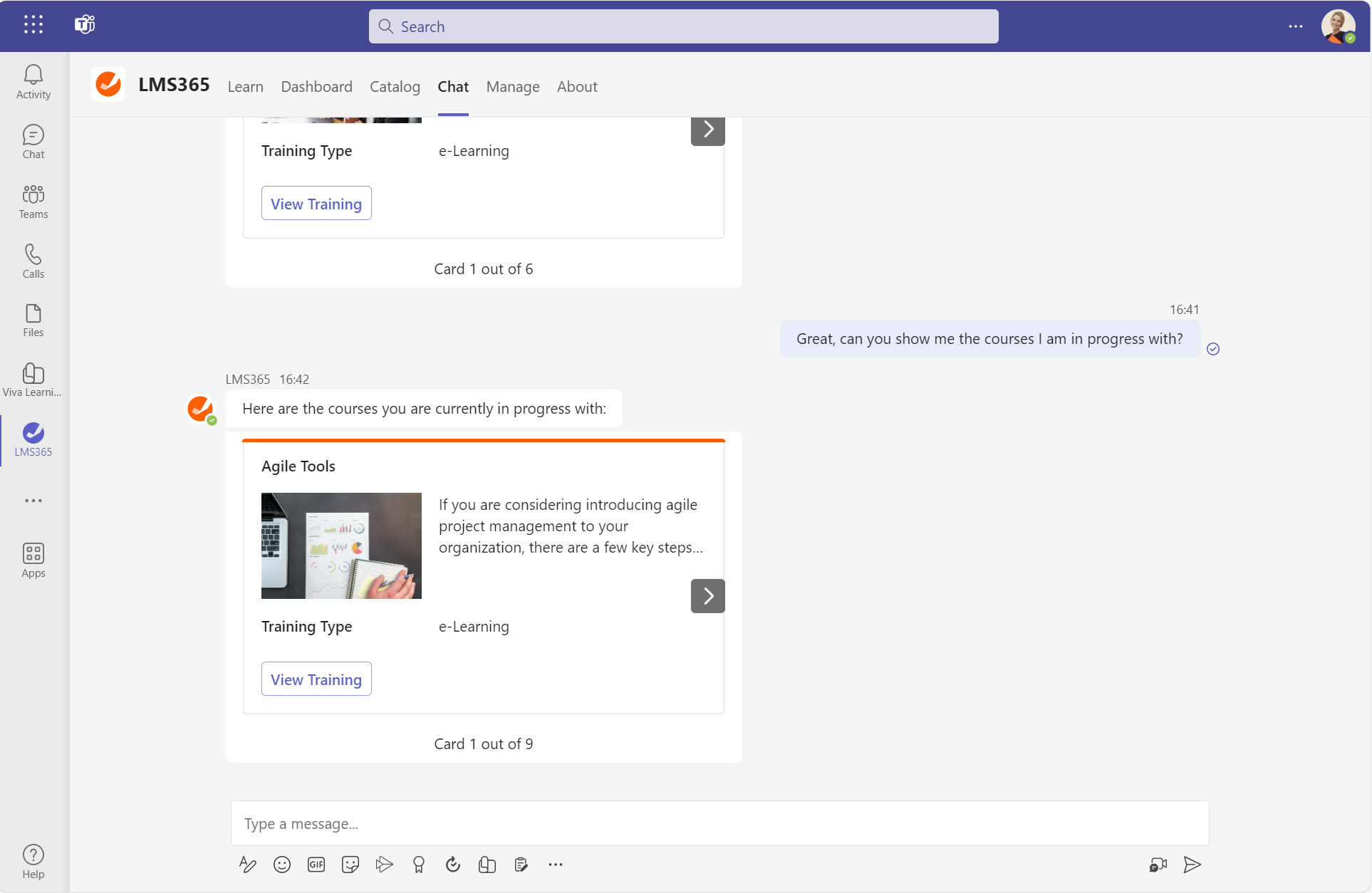The height and width of the screenshot is (893, 1372).
Task: Switch to the Dashboard tab
Action: click(x=316, y=87)
